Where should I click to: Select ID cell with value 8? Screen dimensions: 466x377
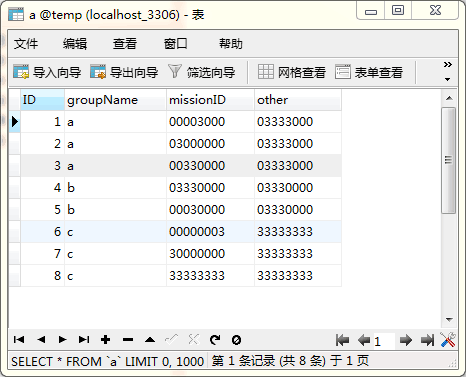pos(42,276)
